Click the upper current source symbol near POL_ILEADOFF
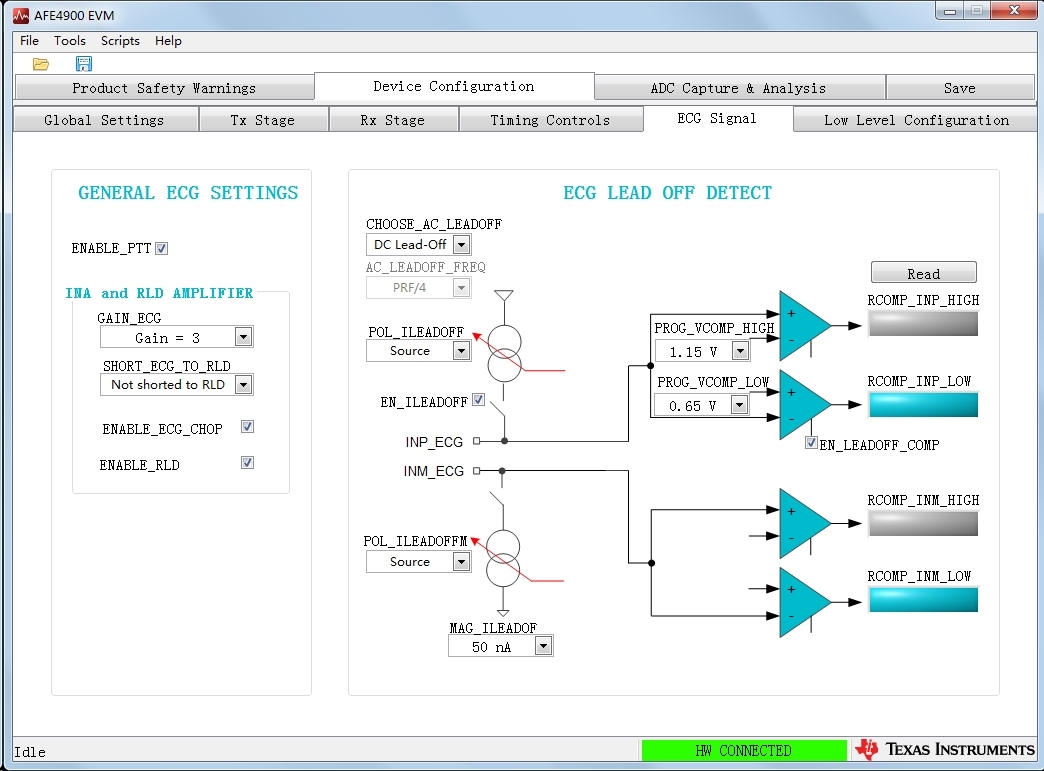The image size is (1044, 771). [x=504, y=354]
